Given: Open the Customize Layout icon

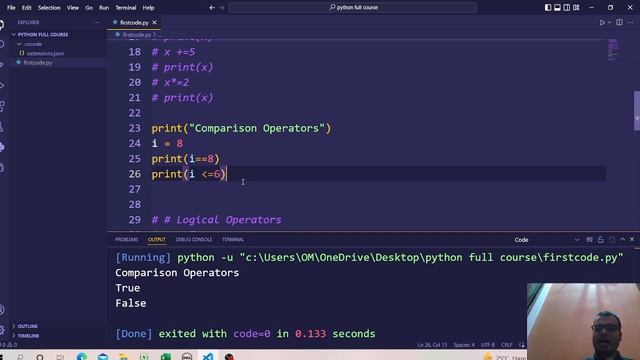Looking at the screenshot, I should (x=576, y=7).
